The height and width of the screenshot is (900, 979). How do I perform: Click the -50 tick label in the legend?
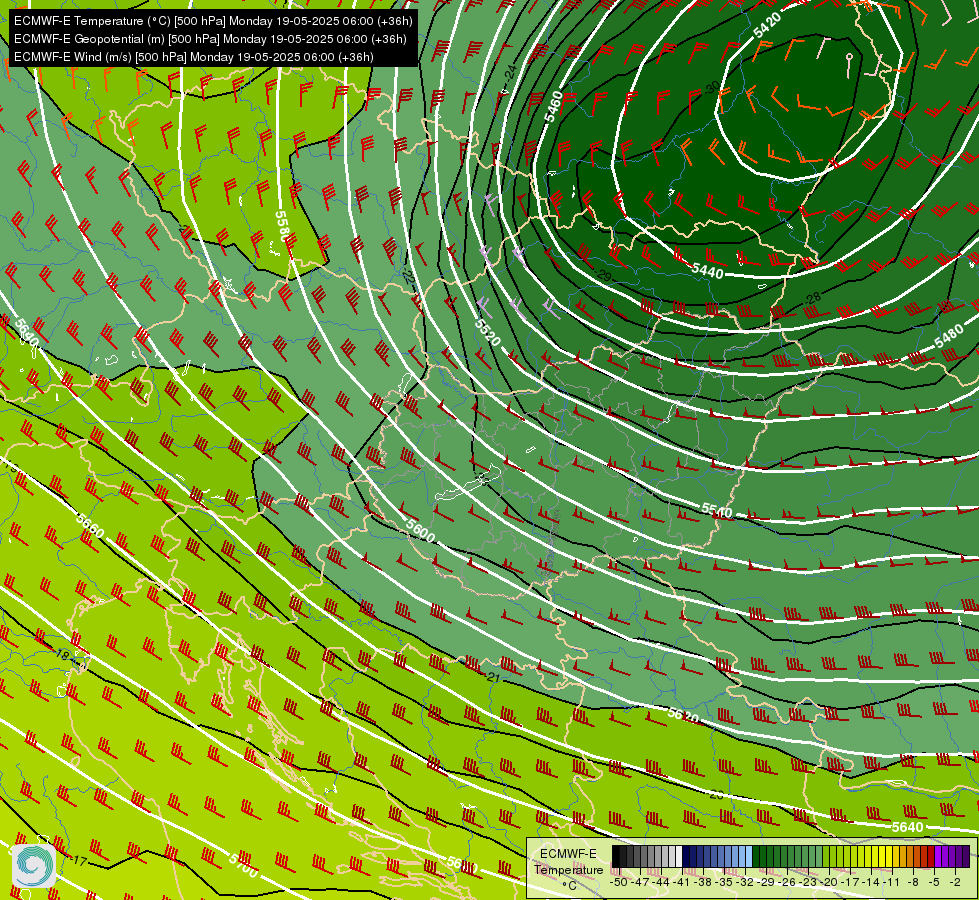(619, 882)
